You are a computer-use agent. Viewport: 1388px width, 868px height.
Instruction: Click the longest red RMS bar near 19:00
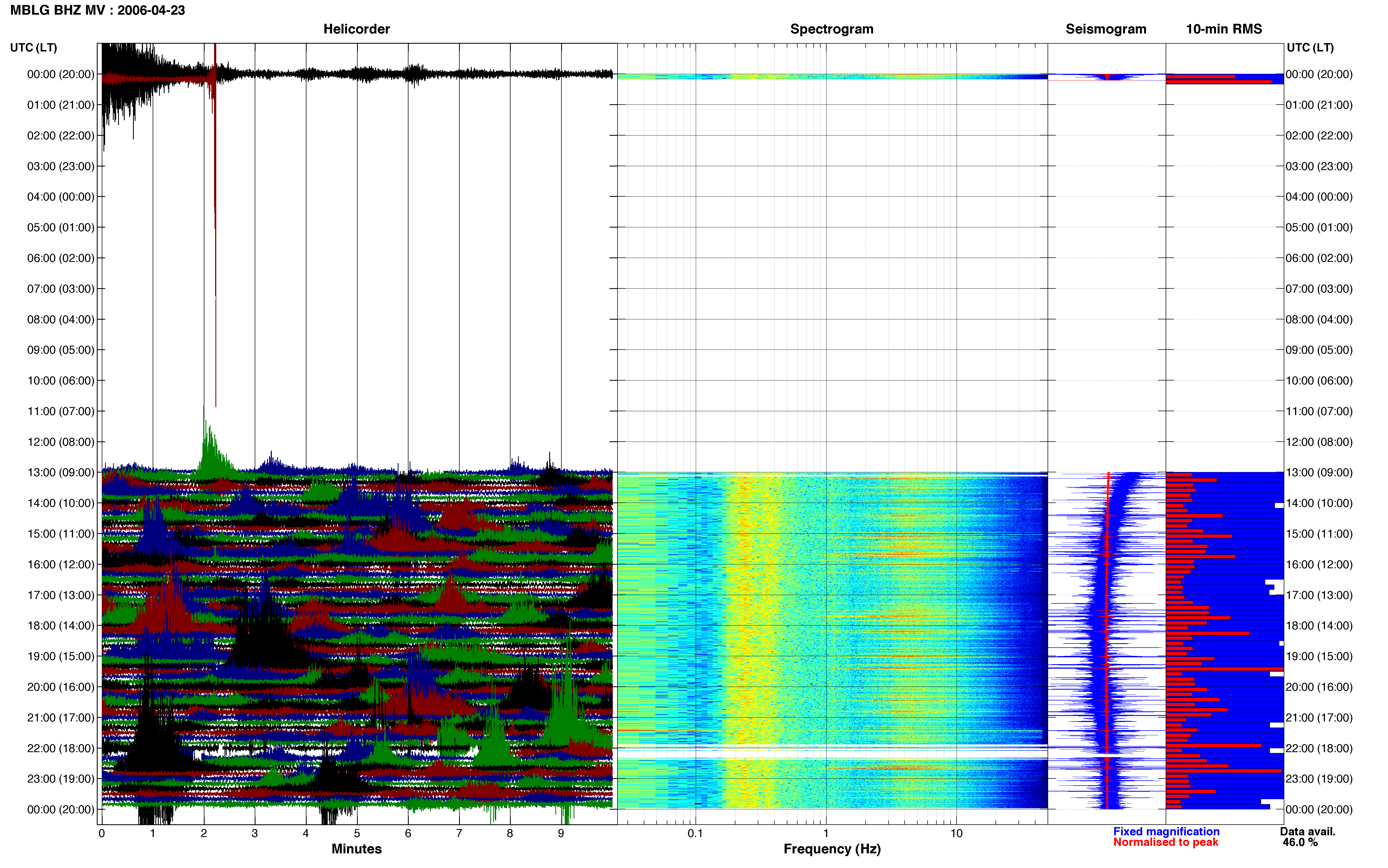pyautogui.click(x=1224, y=669)
